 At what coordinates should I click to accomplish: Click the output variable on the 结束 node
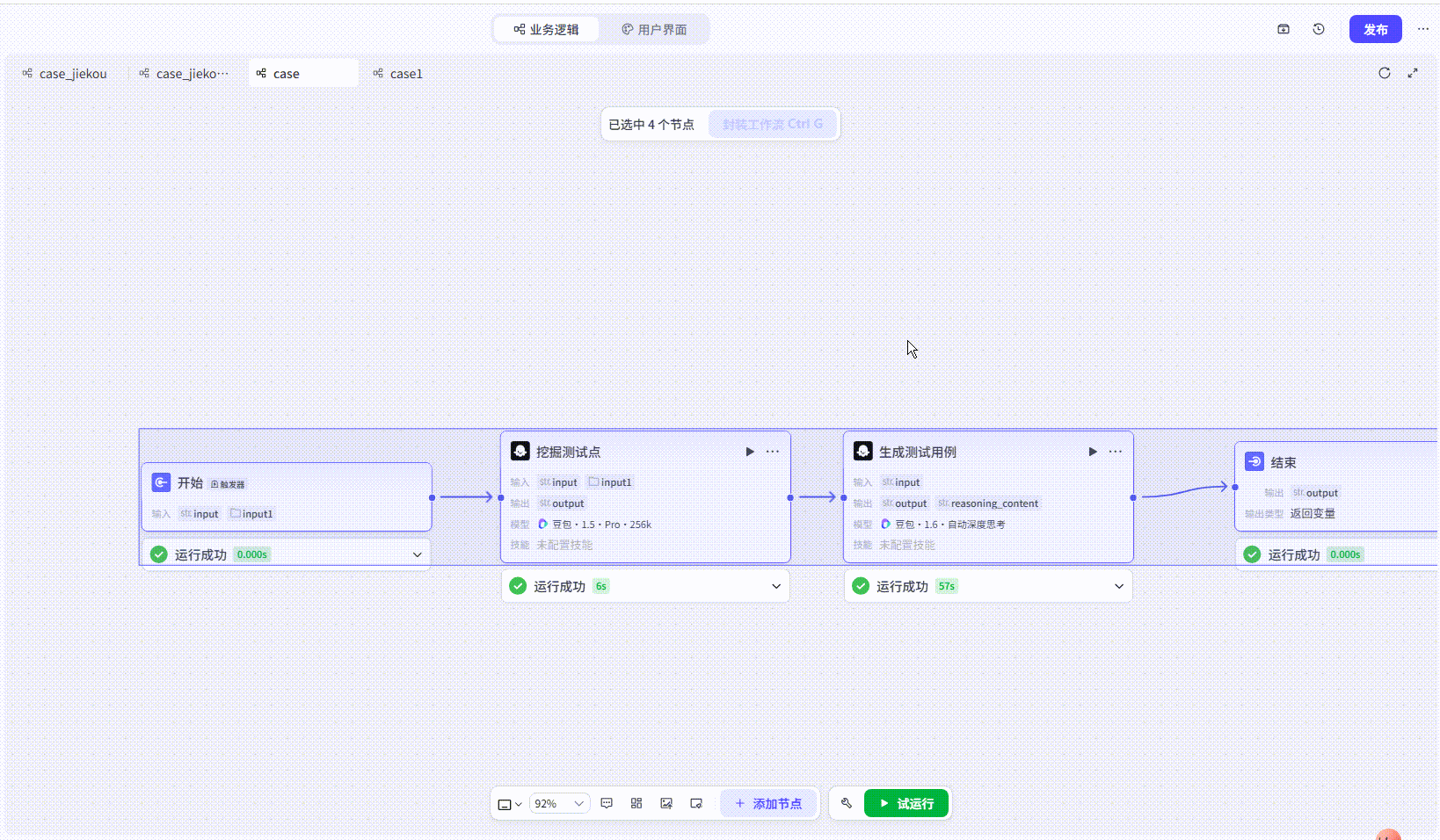(1316, 493)
